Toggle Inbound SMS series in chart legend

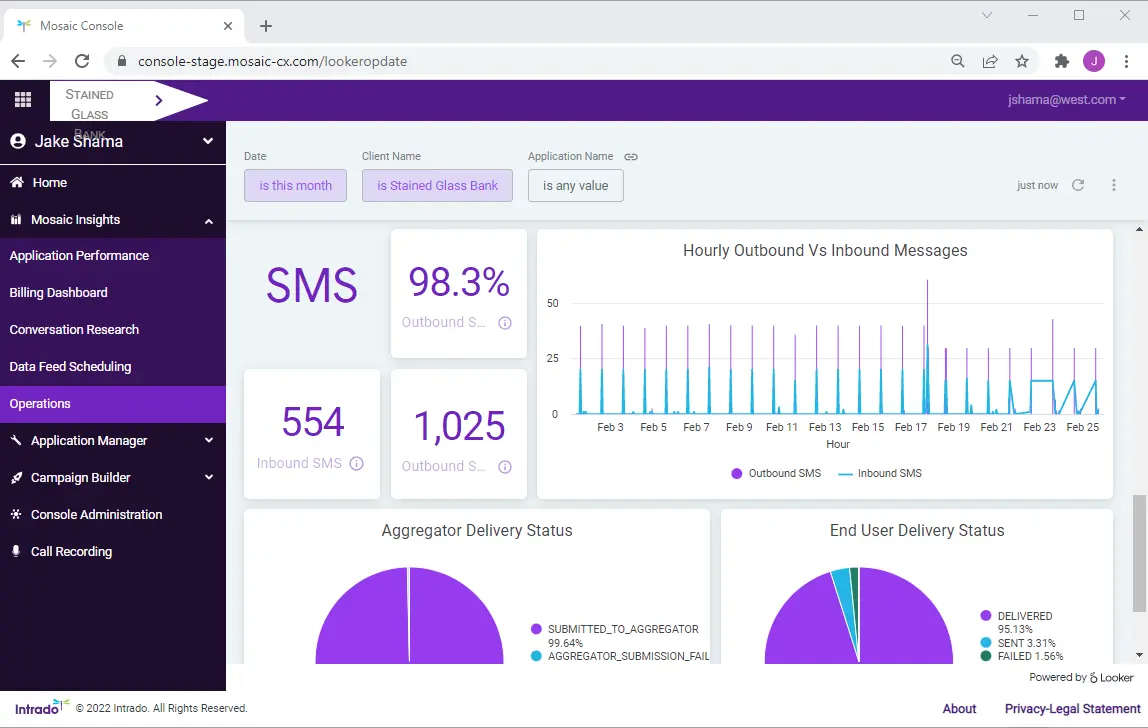(x=879, y=473)
